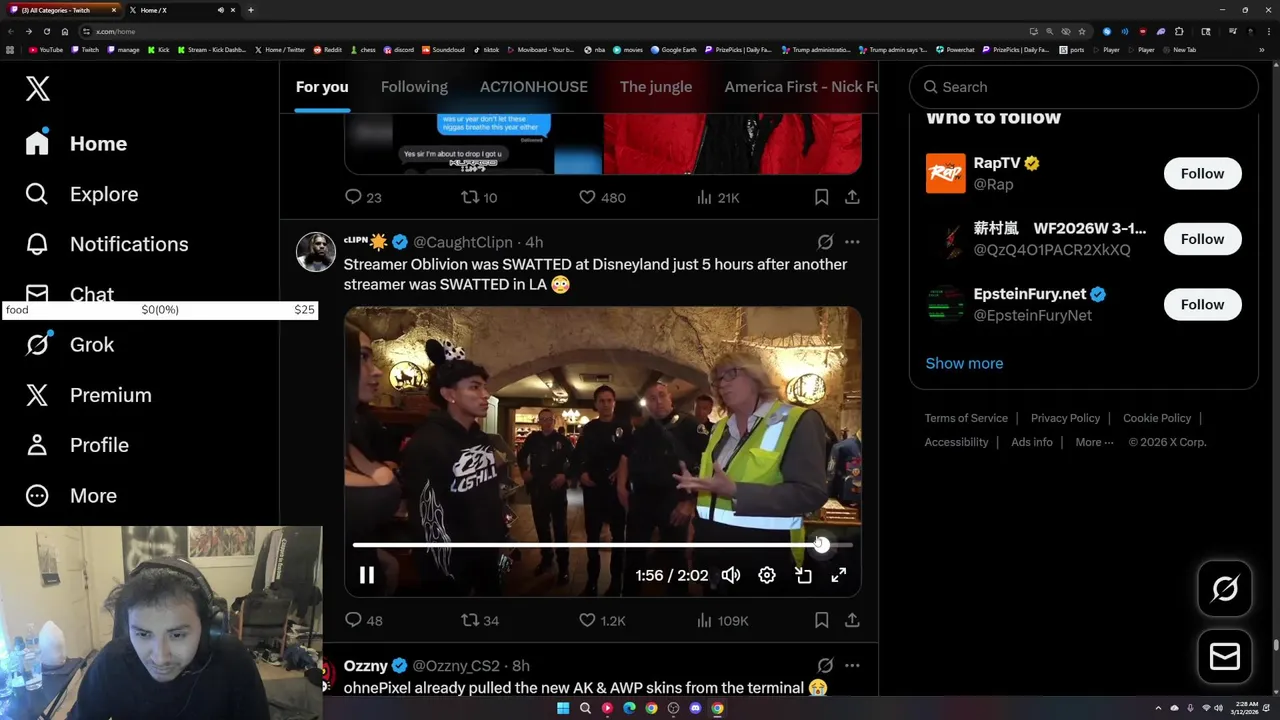
Task: Open the Home page from sidebar
Action: pyautogui.click(x=77, y=143)
